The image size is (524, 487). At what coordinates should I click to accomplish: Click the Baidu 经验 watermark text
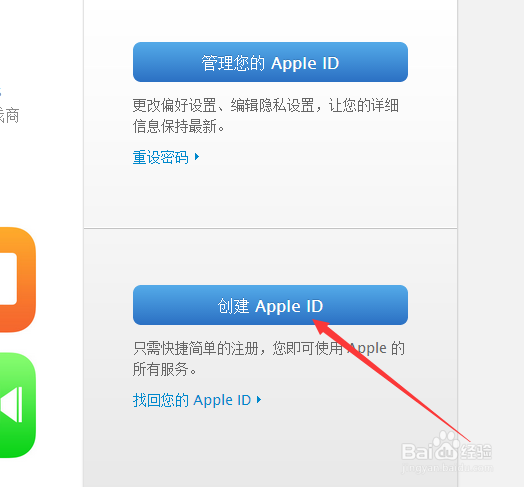coord(476,451)
